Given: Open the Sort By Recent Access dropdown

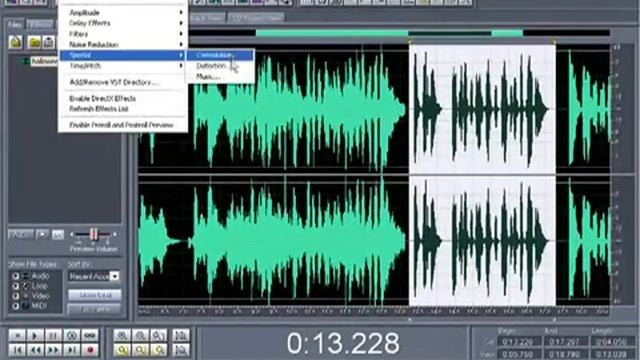Looking at the screenshot, I should [94, 276].
